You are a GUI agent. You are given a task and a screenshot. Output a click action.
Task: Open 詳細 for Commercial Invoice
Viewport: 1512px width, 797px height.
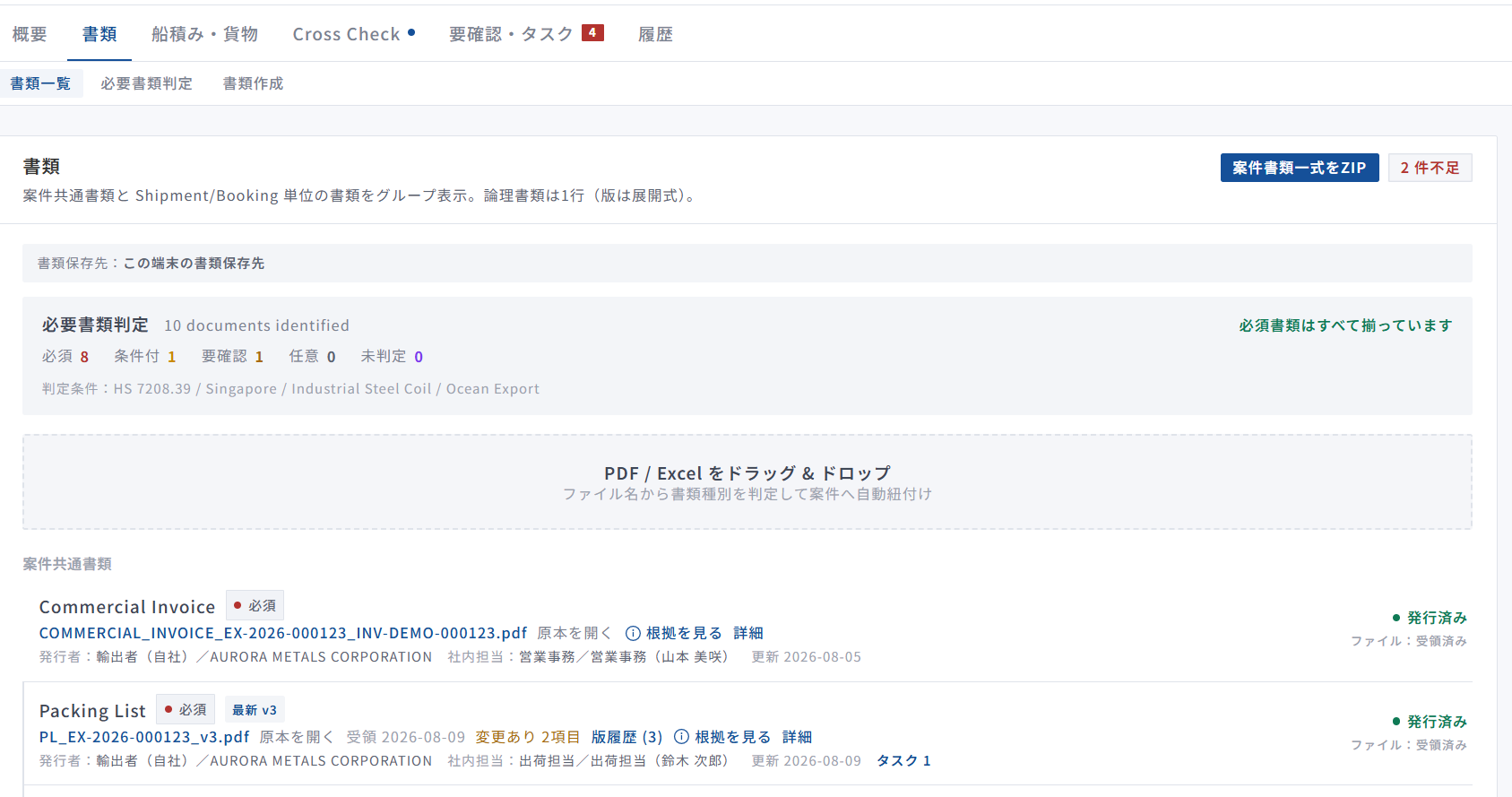click(x=748, y=633)
